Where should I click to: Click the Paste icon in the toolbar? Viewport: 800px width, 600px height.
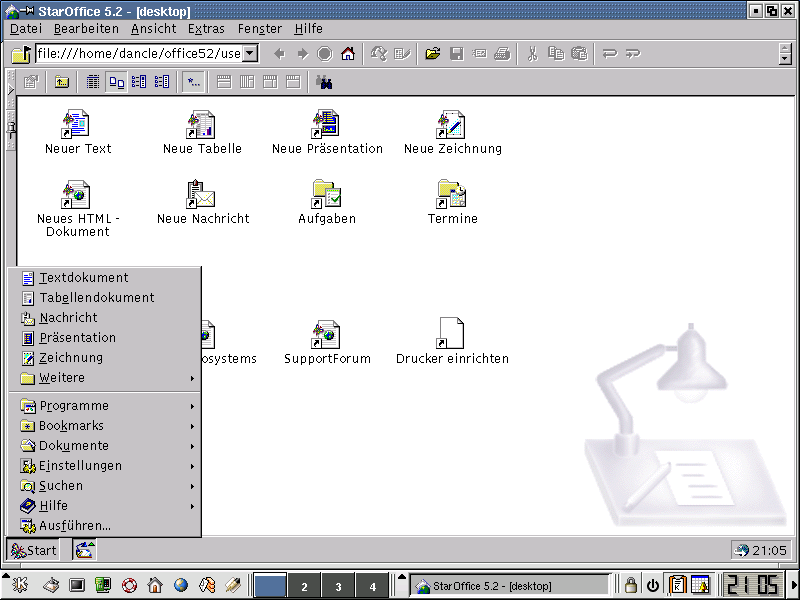click(x=580, y=54)
